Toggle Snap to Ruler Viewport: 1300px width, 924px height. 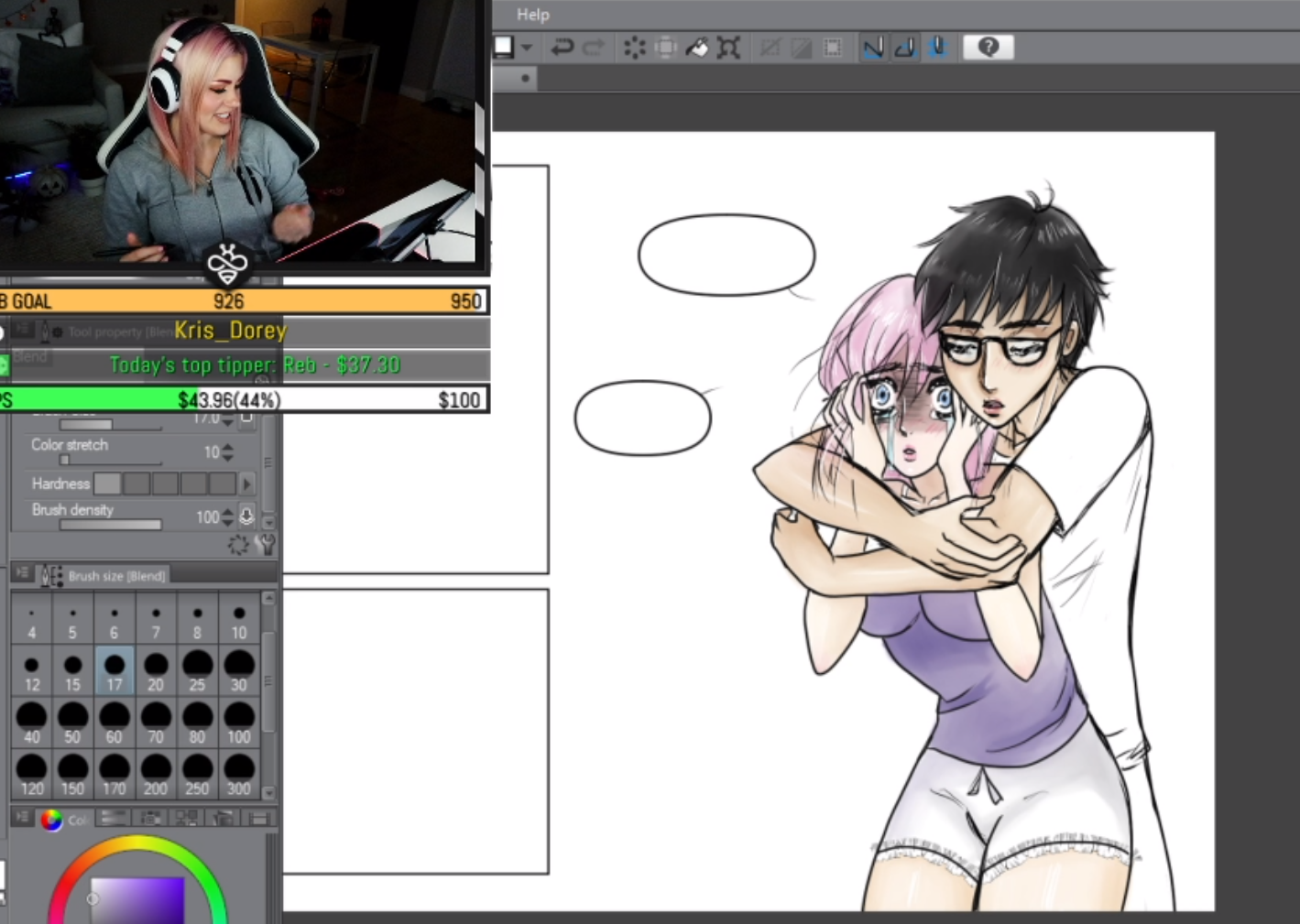873,48
